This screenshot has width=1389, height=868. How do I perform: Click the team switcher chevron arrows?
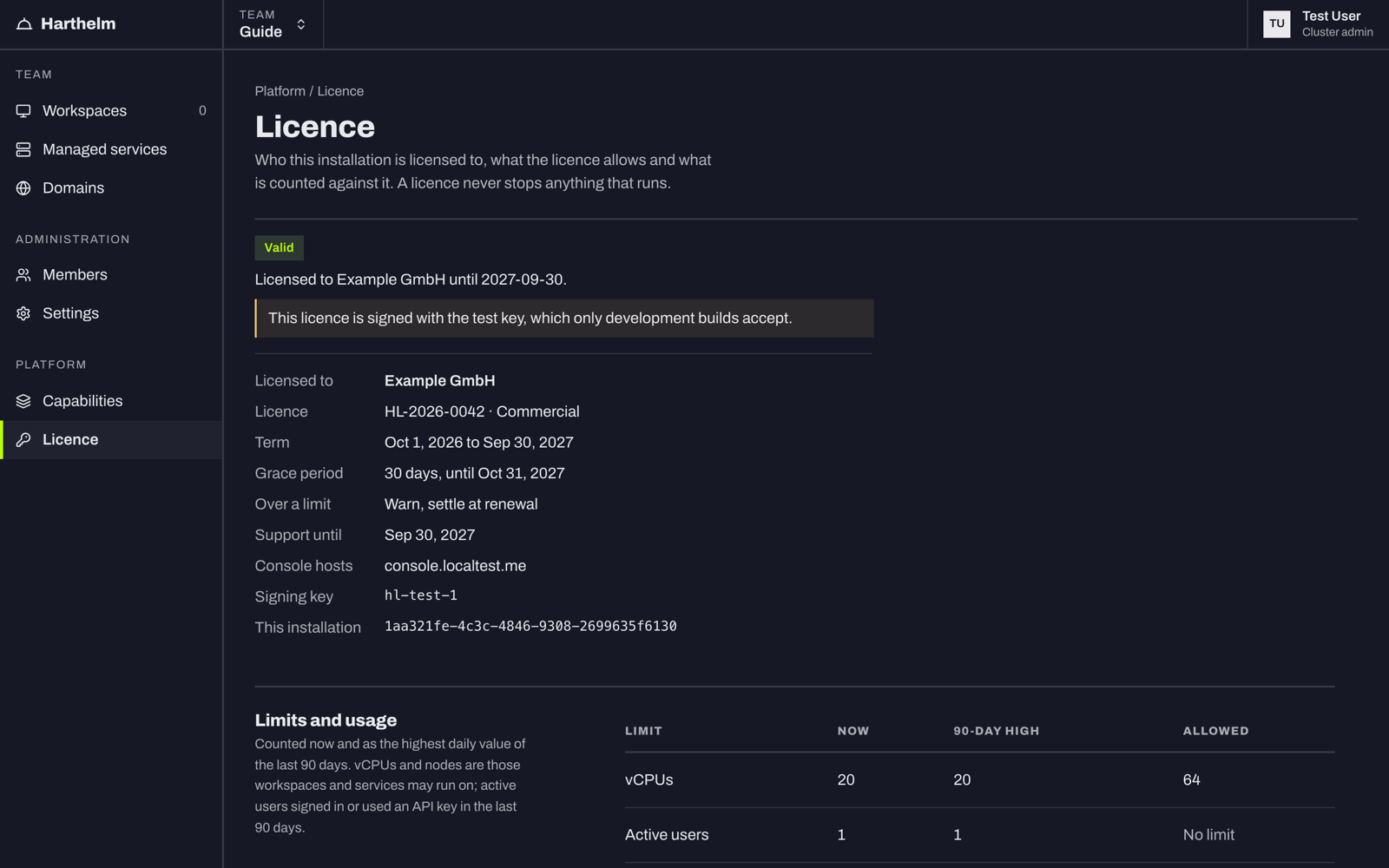click(x=301, y=24)
